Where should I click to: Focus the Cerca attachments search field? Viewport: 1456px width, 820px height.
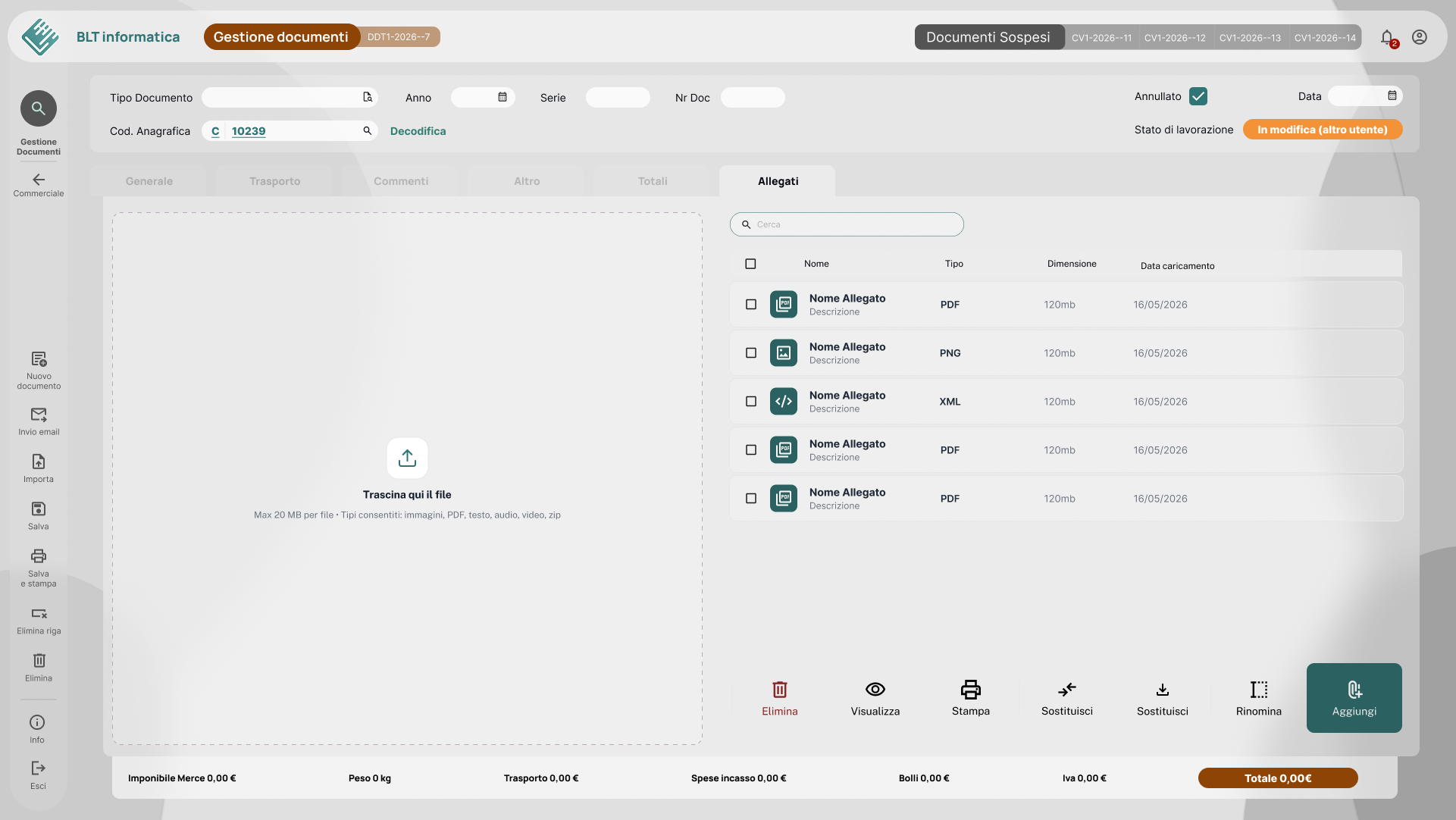click(847, 224)
